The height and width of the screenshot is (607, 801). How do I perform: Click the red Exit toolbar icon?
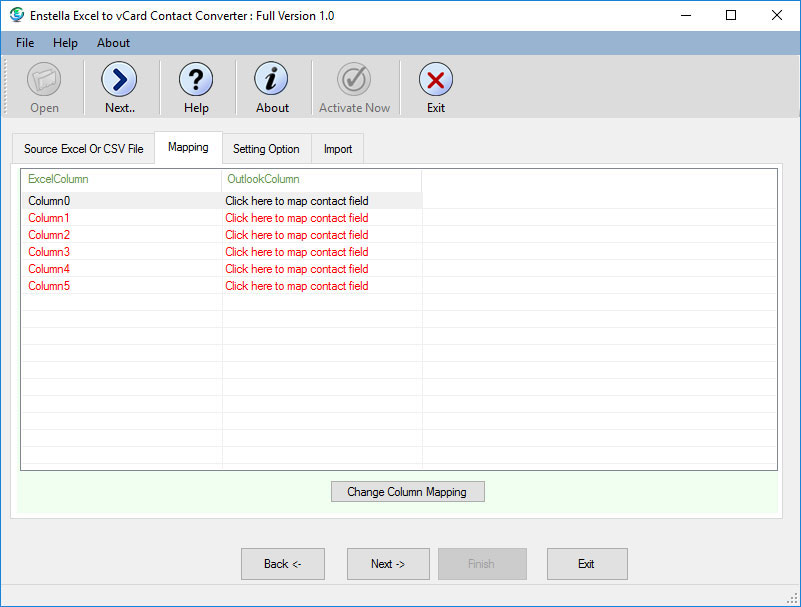[x=435, y=80]
